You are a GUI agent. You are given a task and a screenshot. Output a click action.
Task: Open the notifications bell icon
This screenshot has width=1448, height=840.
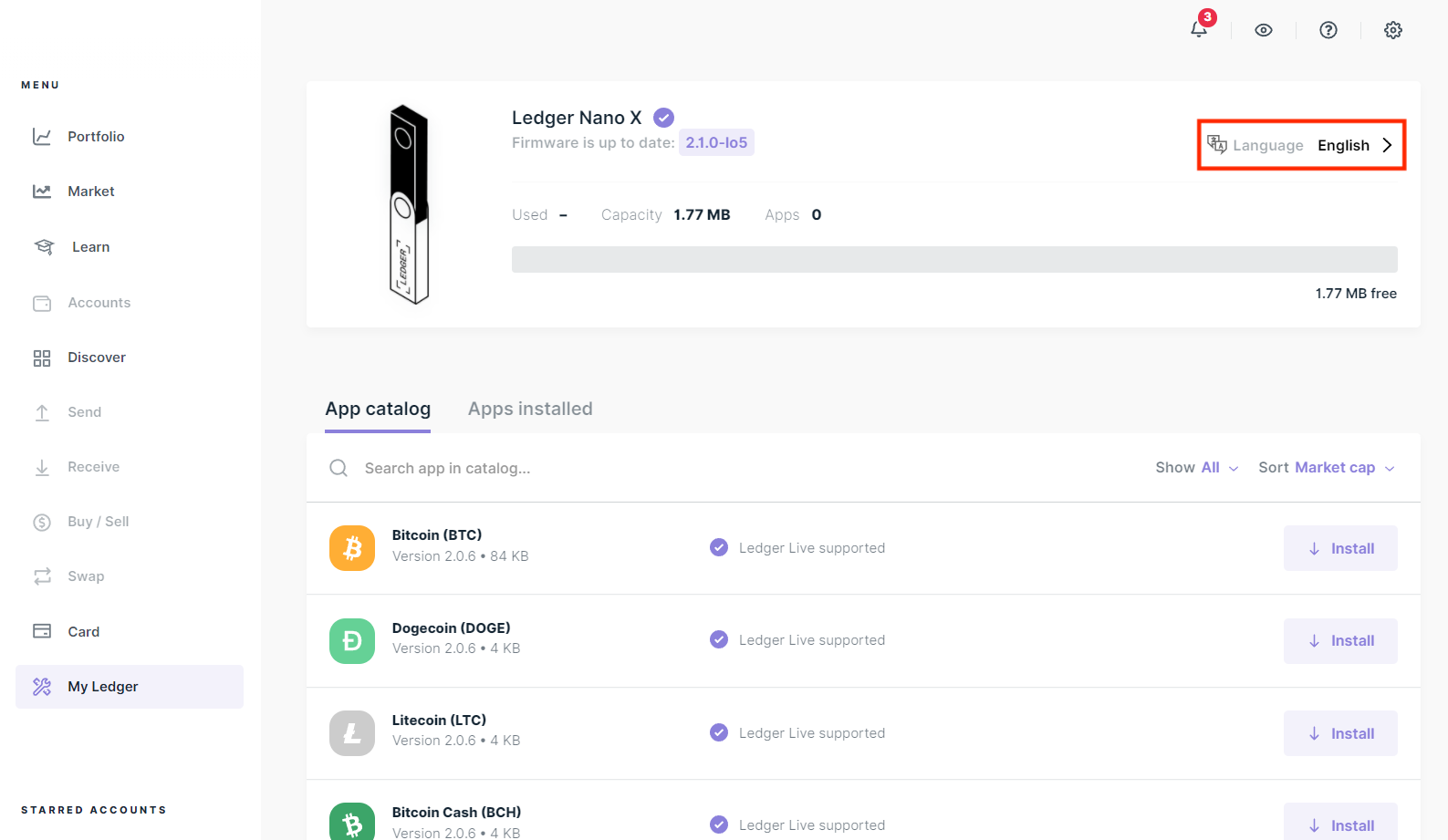tap(1199, 29)
